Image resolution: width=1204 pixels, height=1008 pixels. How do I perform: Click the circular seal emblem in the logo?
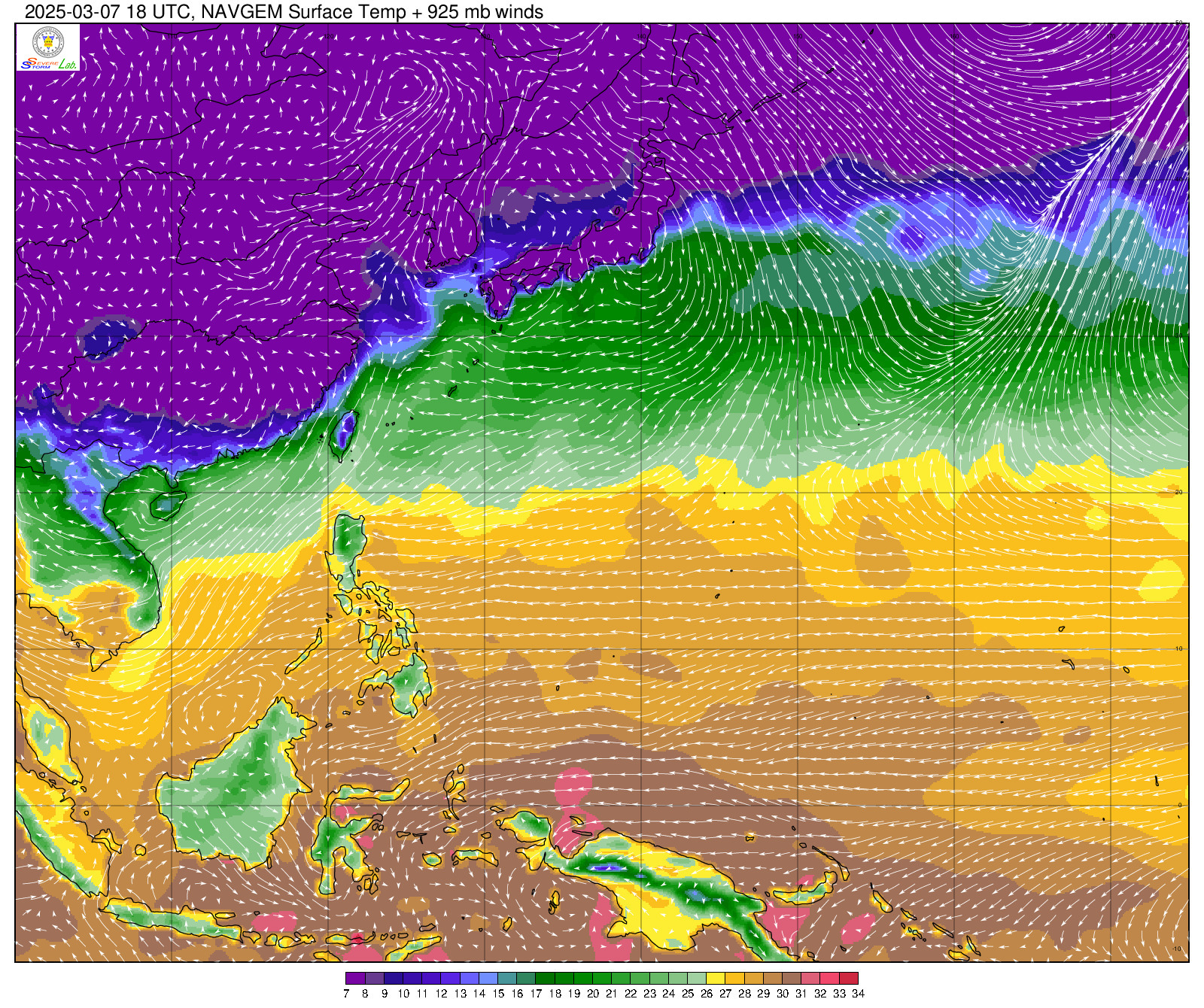click(x=48, y=41)
